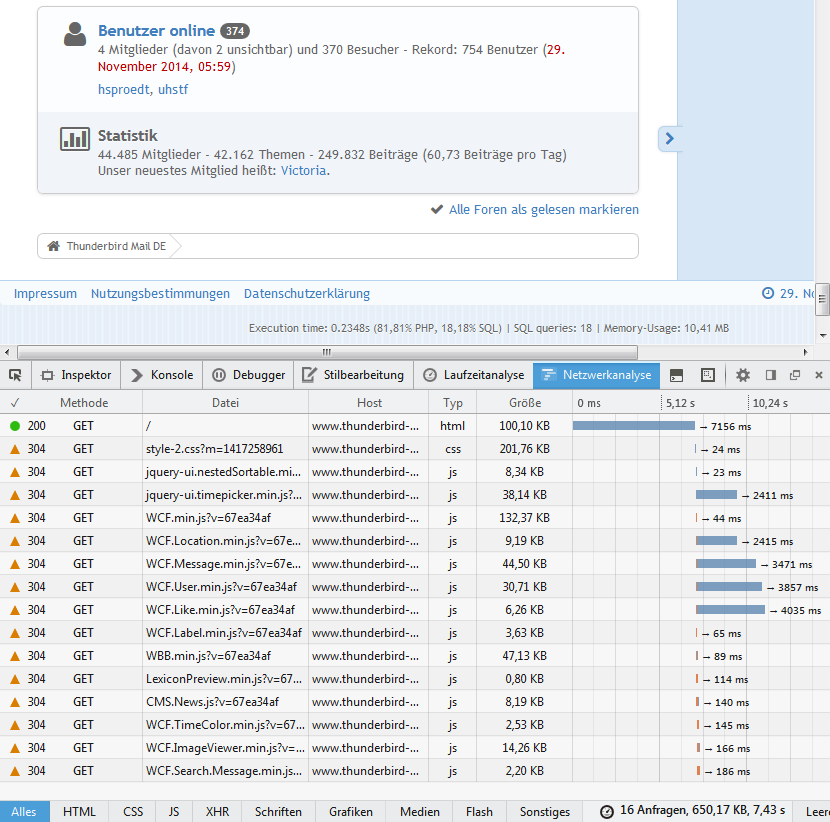
Task: Filter requests by Sonstiges
Action: (545, 811)
